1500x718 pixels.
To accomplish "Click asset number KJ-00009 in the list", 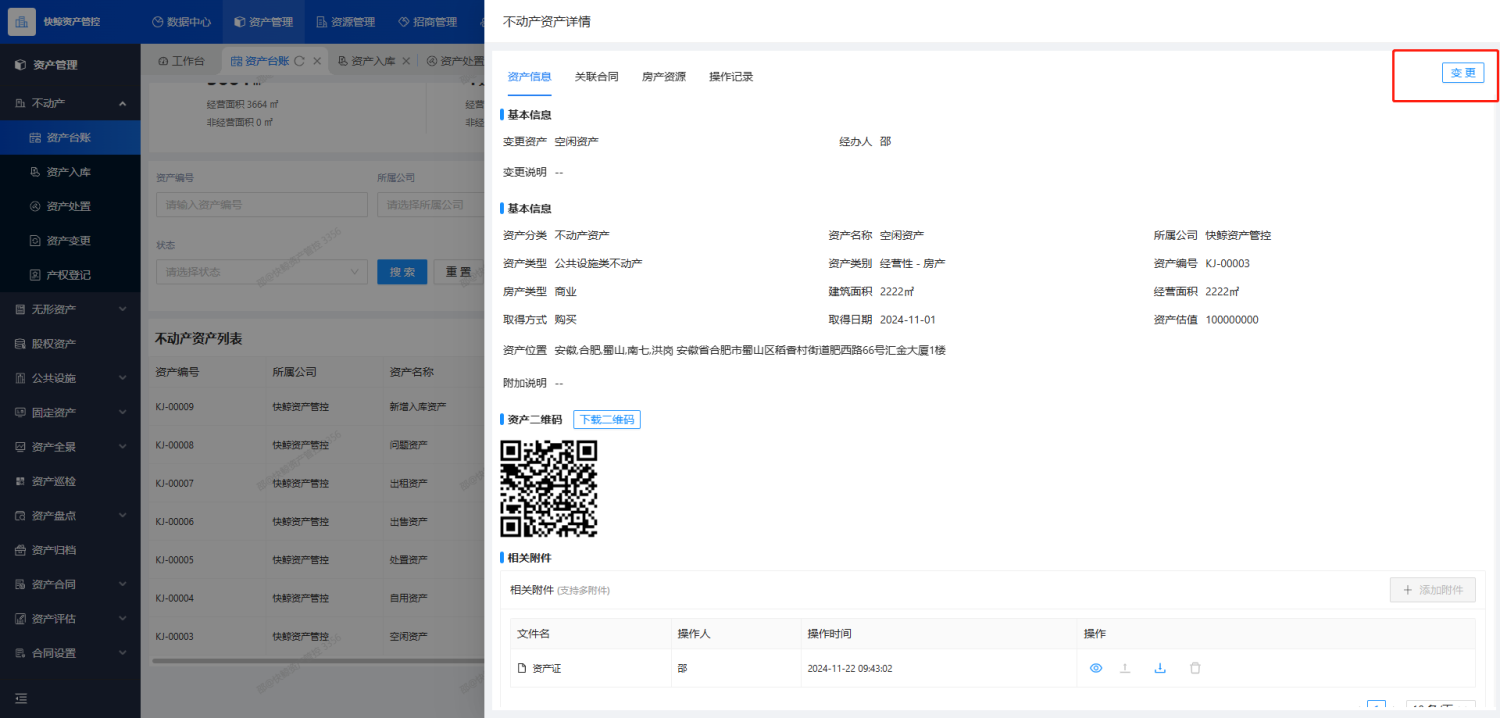I will coord(175,407).
